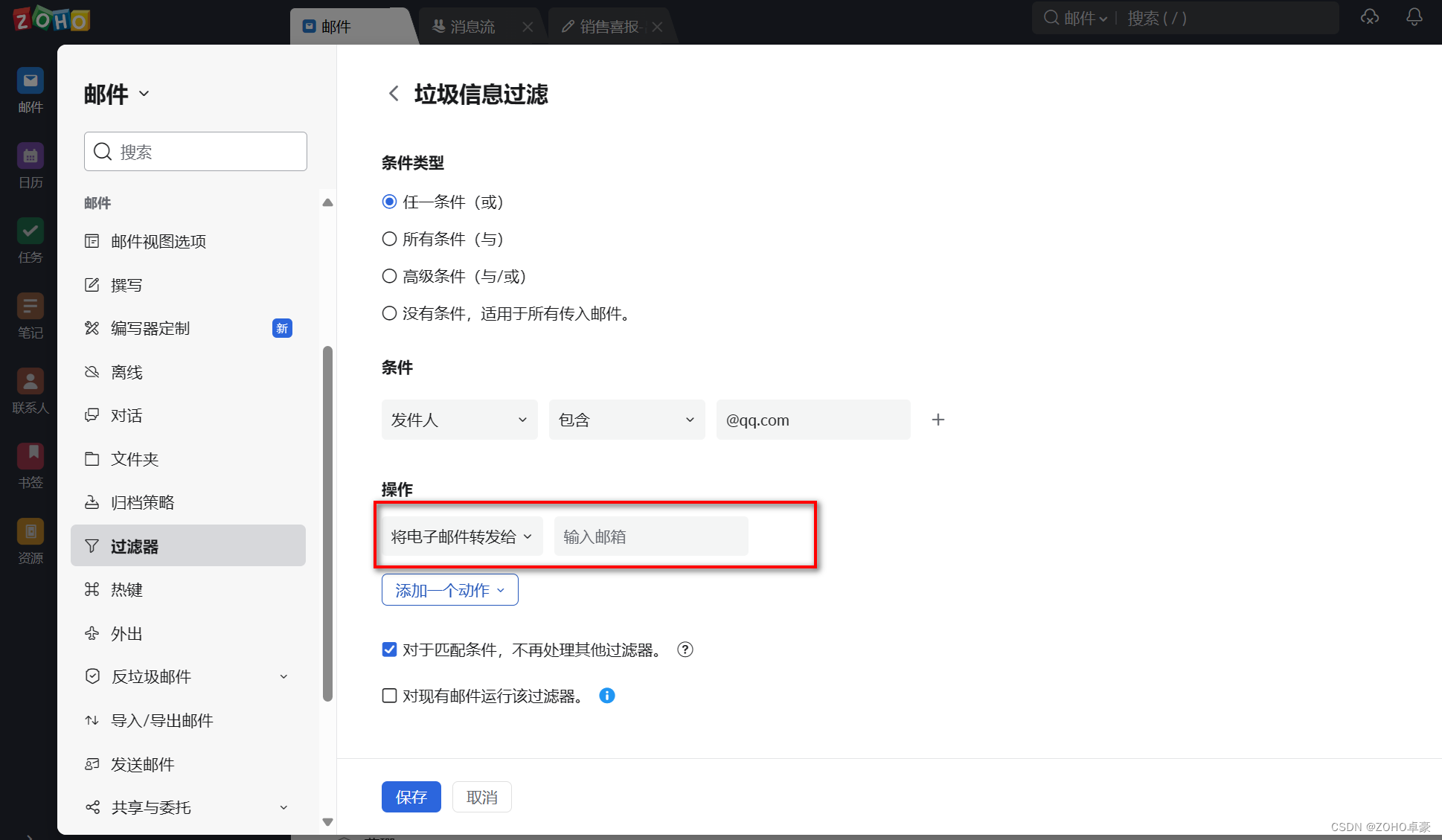Click the notification bell icon

(x=1414, y=17)
